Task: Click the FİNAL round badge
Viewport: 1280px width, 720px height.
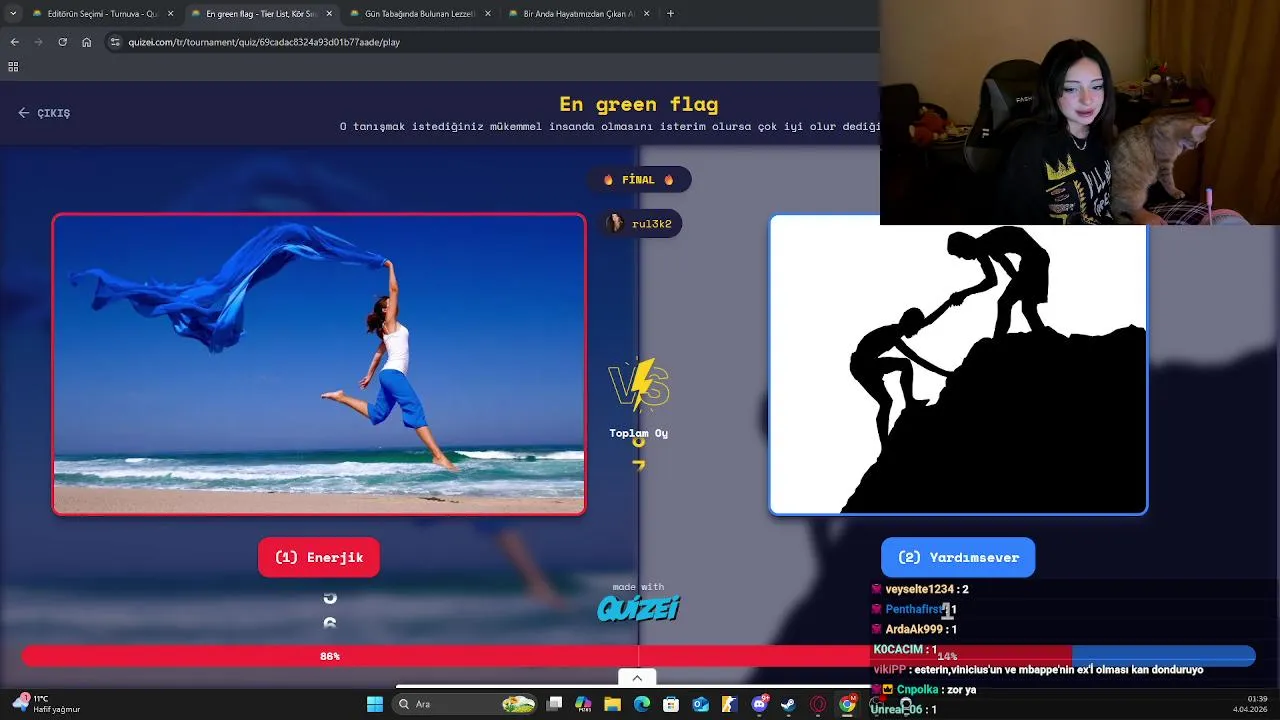Action: (x=638, y=180)
